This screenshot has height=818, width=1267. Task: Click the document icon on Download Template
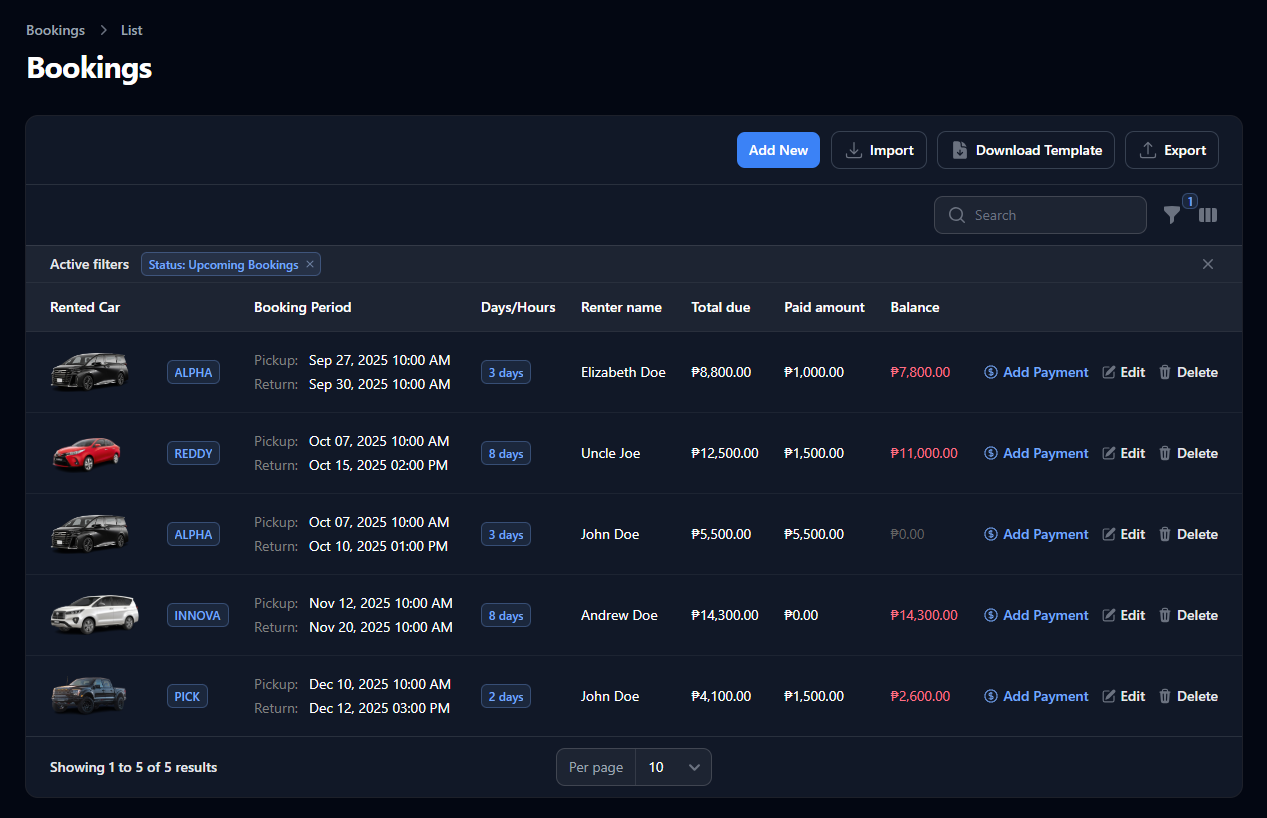959,150
